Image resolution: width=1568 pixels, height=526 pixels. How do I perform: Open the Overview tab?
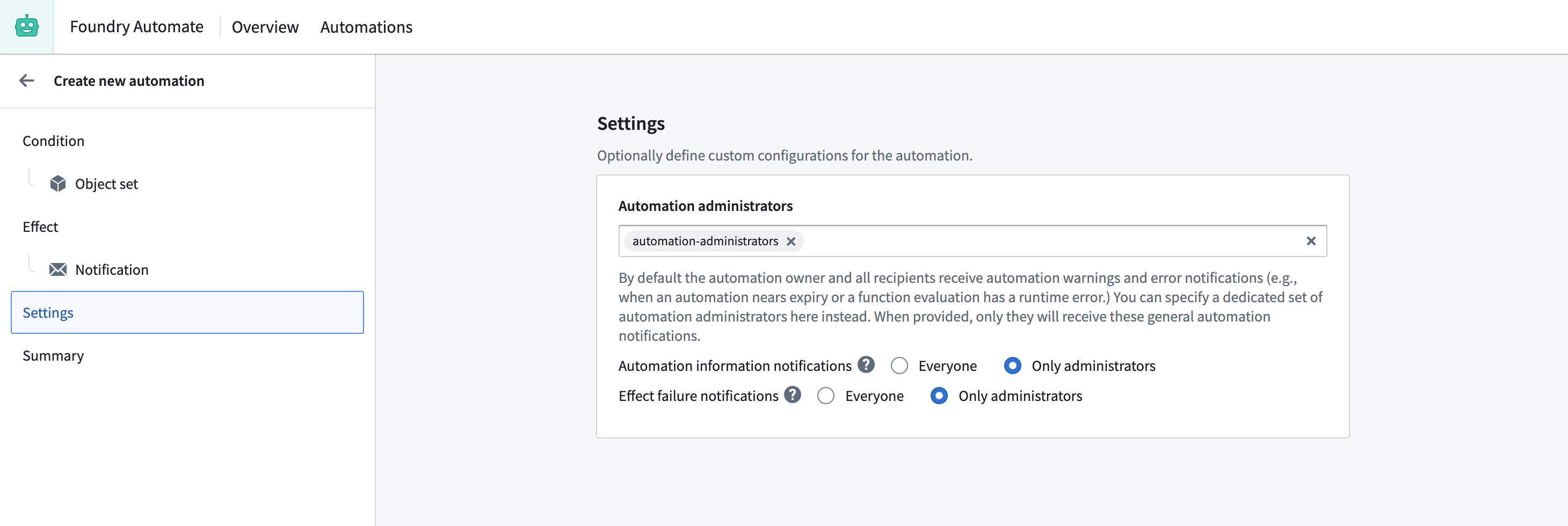pyautogui.click(x=265, y=27)
